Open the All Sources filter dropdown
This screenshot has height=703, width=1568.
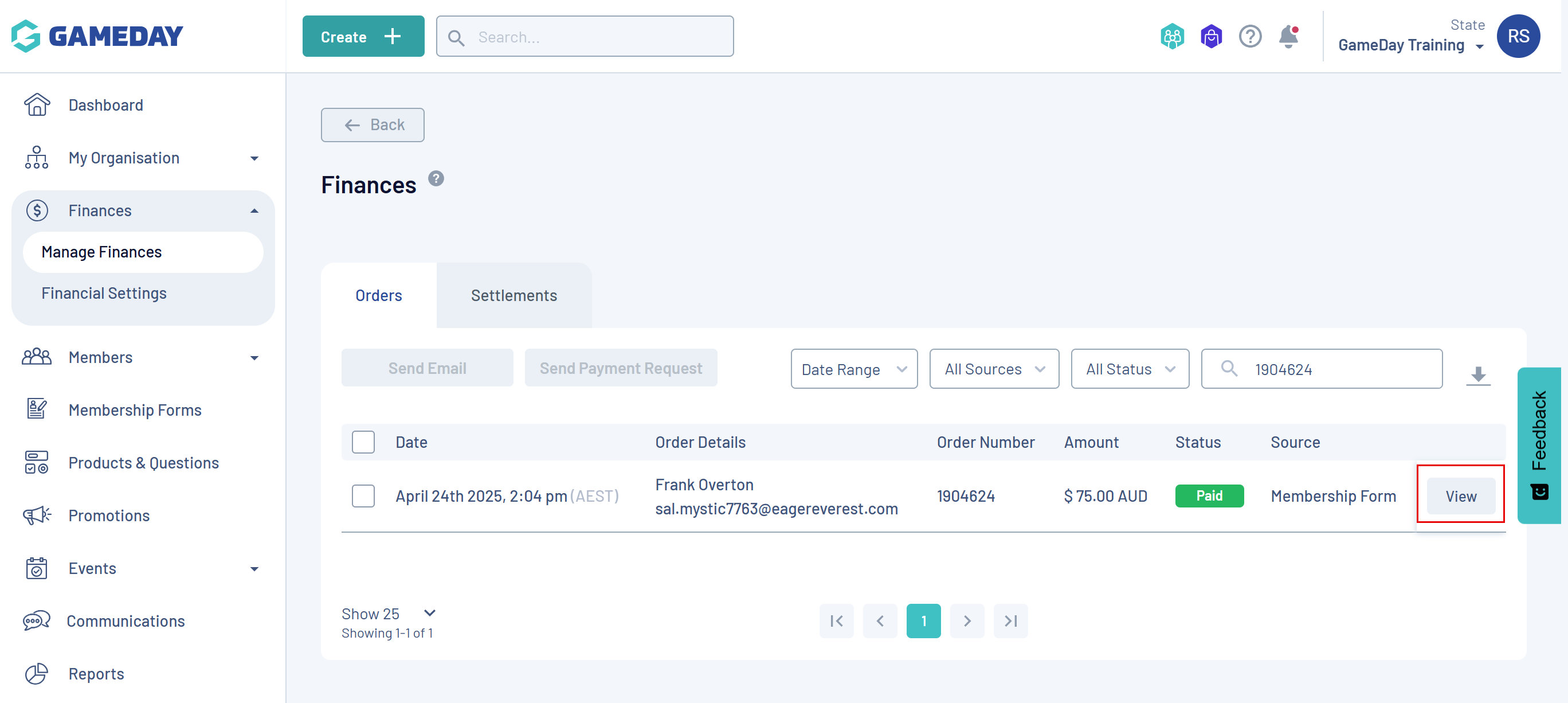pyautogui.click(x=993, y=369)
